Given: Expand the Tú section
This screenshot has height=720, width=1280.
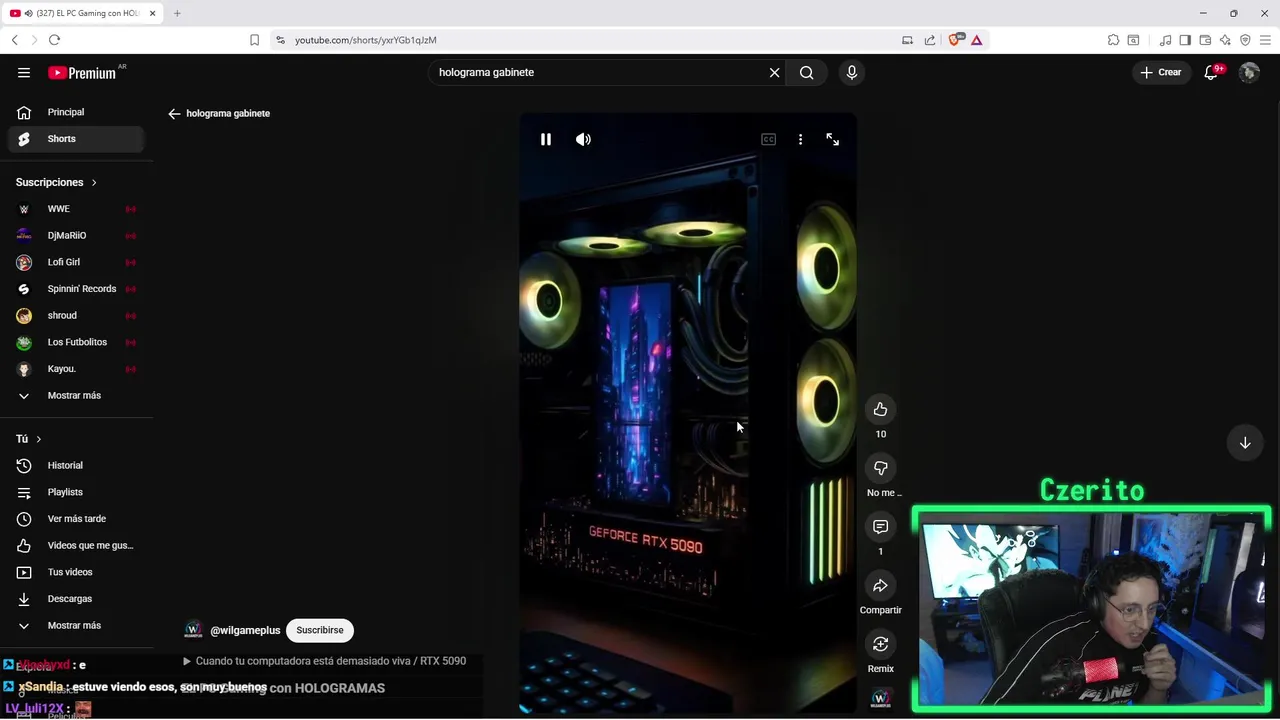Looking at the screenshot, I should click(x=28, y=439).
